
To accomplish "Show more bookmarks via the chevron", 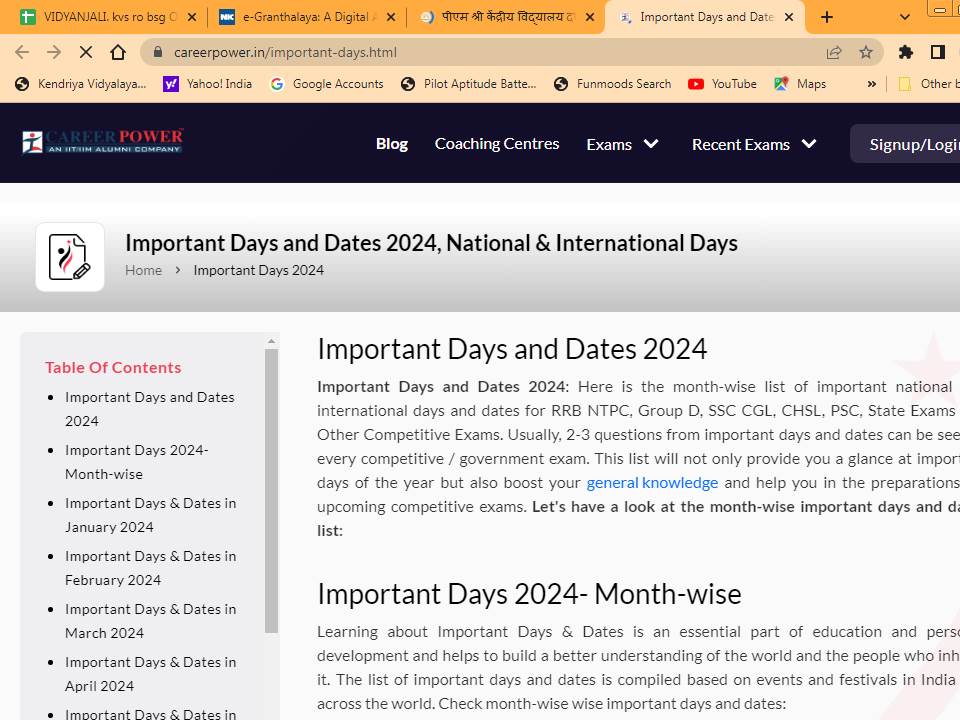I will coord(871,84).
